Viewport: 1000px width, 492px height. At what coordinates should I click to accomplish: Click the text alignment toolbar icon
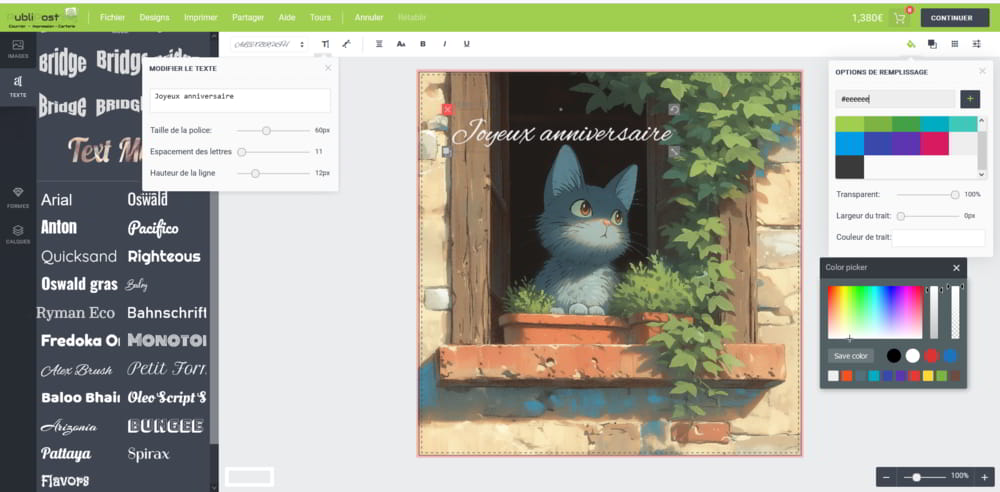(x=379, y=44)
